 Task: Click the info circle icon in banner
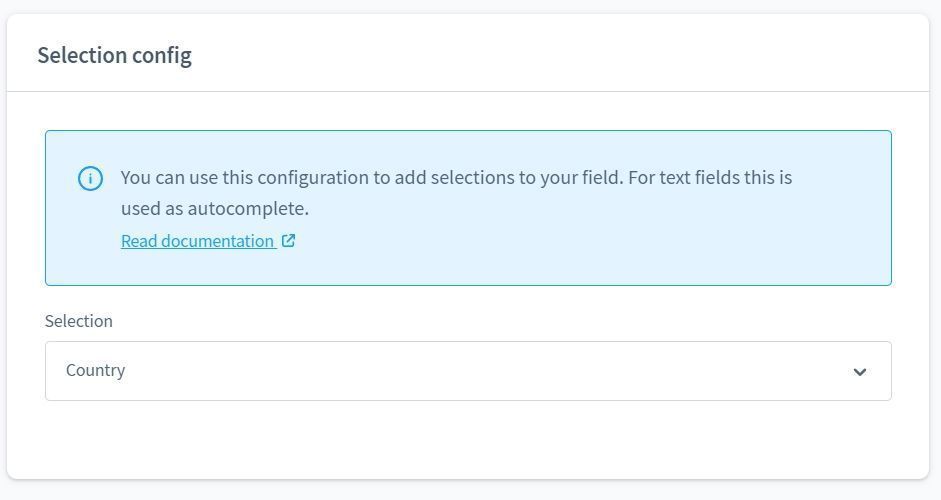pos(90,179)
